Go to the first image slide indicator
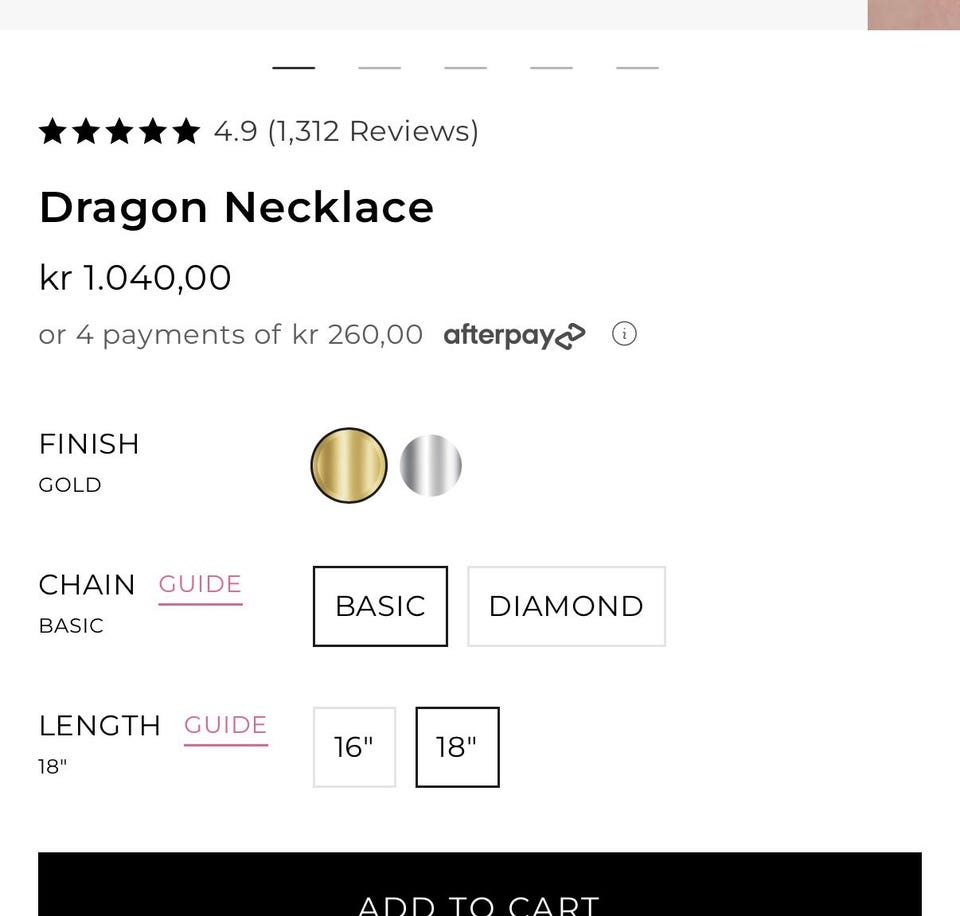960x916 pixels. coord(294,68)
